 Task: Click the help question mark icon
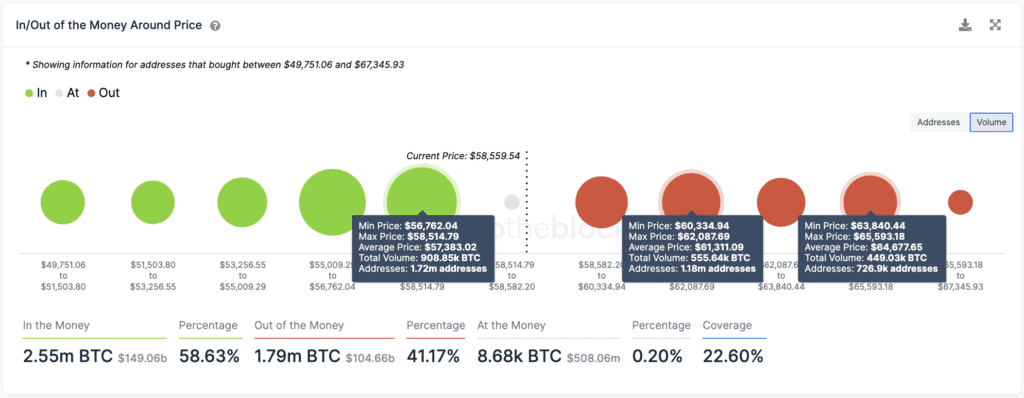[x=216, y=26]
